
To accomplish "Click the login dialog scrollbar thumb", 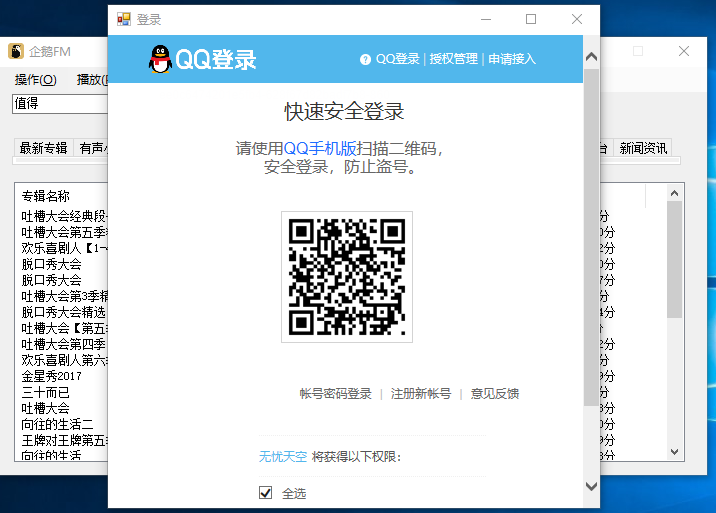I will pos(591,237).
